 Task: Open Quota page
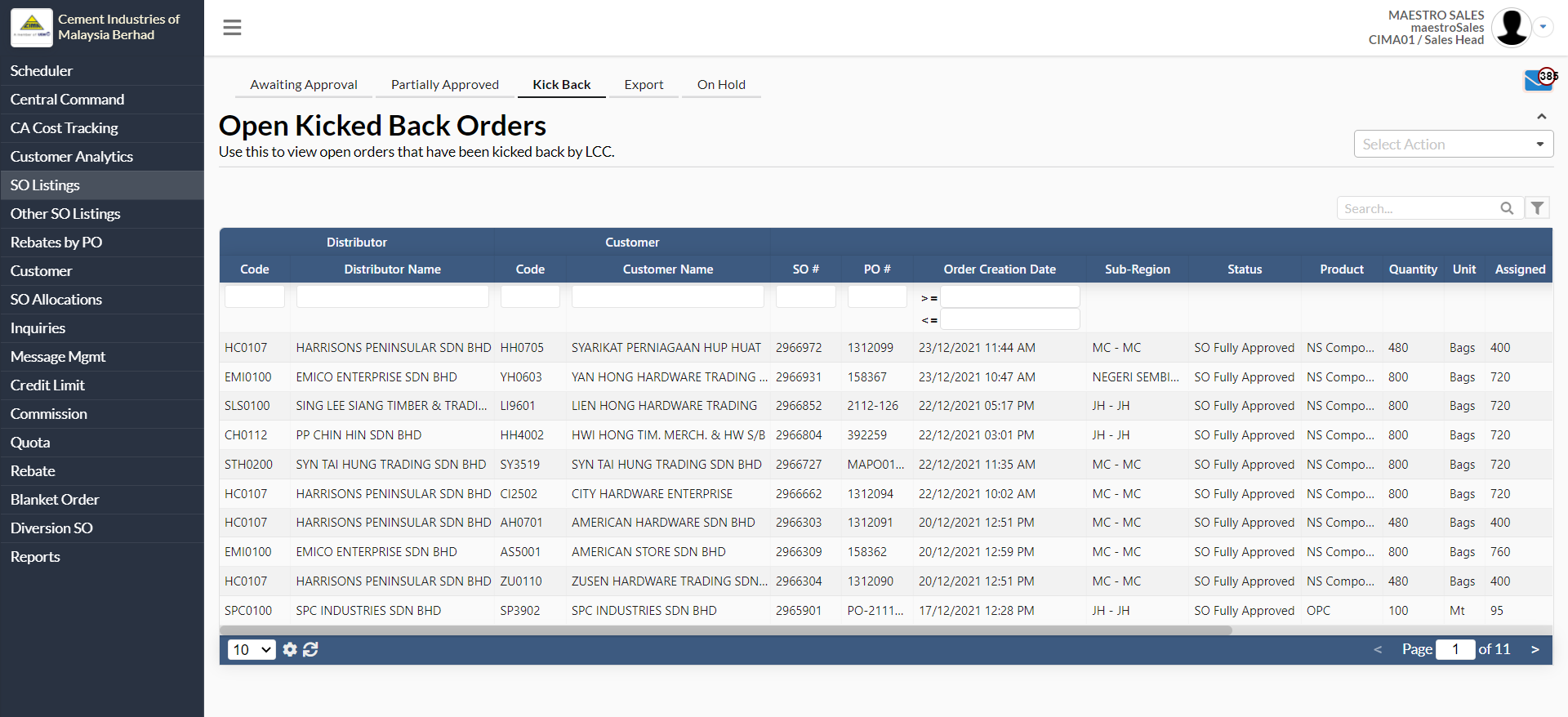pyautogui.click(x=102, y=443)
